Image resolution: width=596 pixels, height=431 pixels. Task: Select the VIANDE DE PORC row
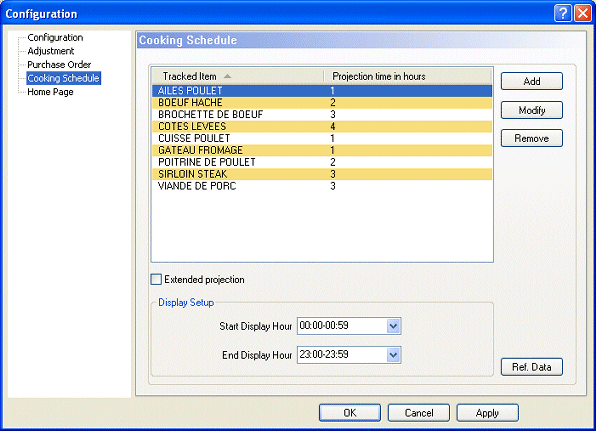pos(322,186)
